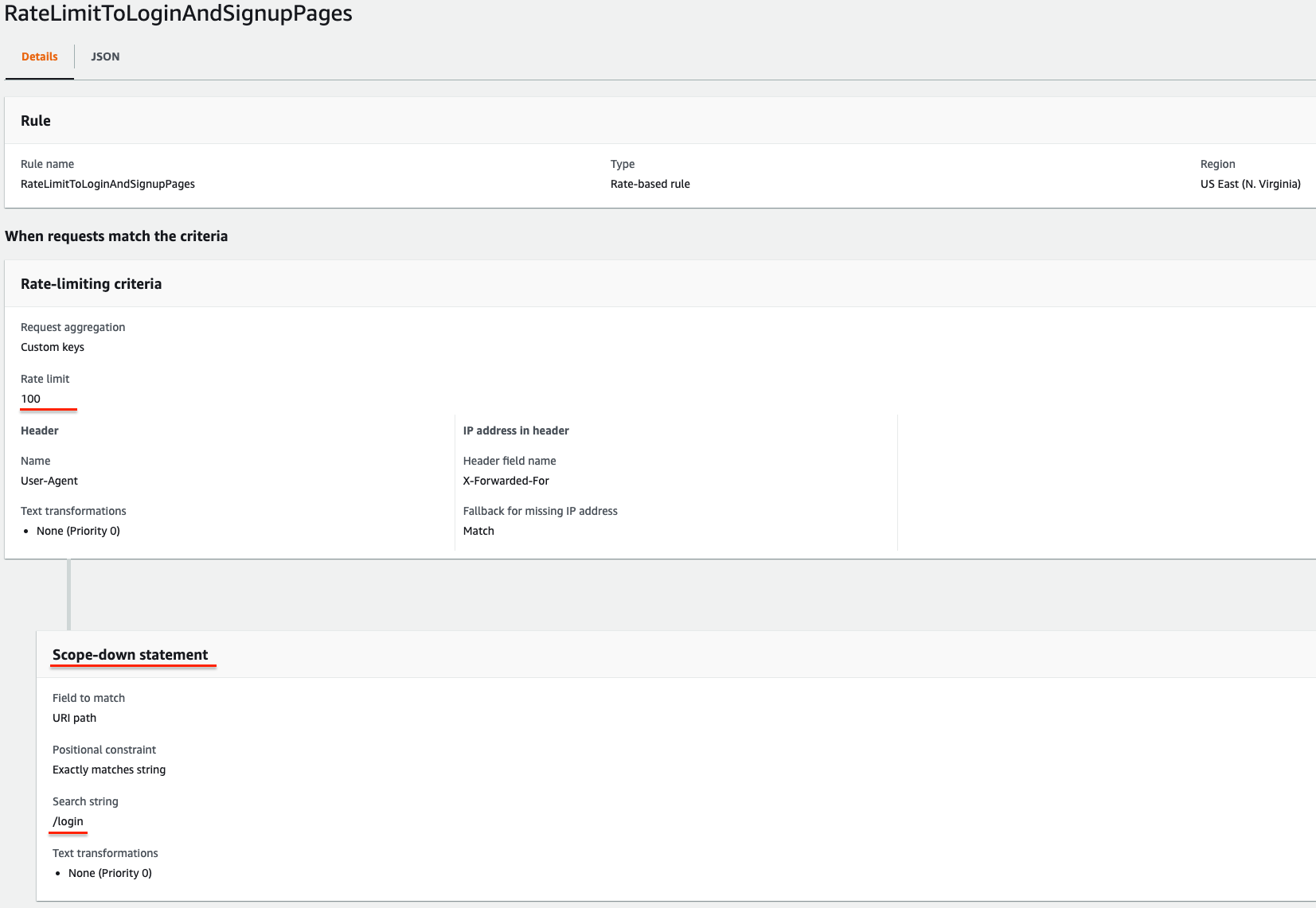Select "None (Priority 0)" in Scope-down statement

110,873
